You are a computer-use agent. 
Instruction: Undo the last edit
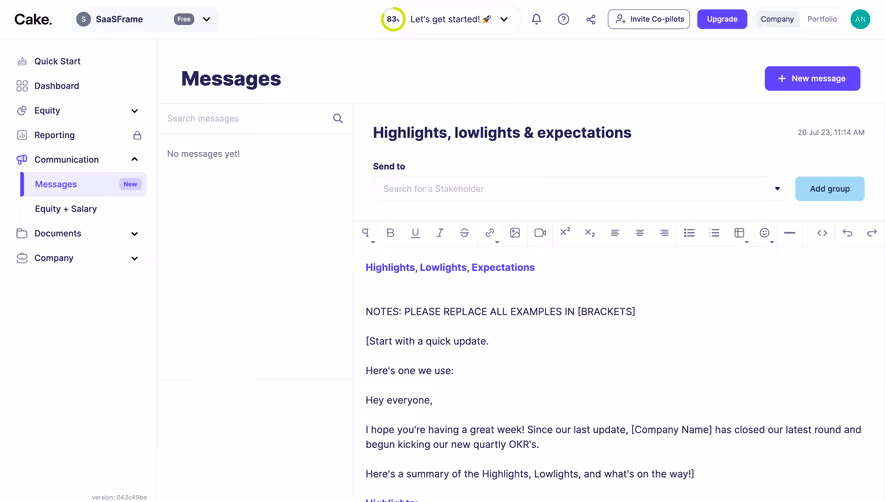pyautogui.click(x=847, y=233)
